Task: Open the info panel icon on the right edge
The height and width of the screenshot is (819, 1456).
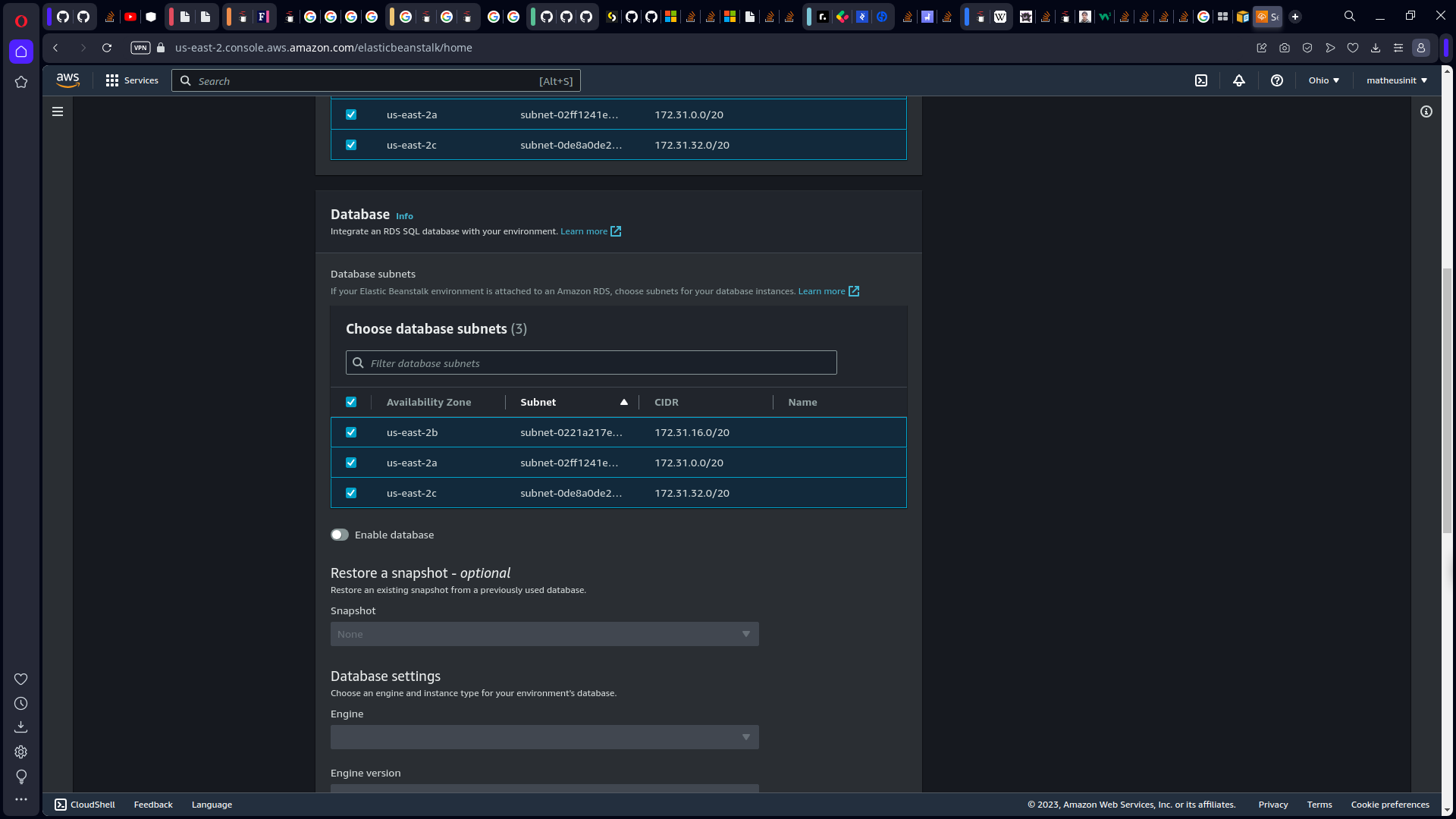Action: (x=1426, y=111)
